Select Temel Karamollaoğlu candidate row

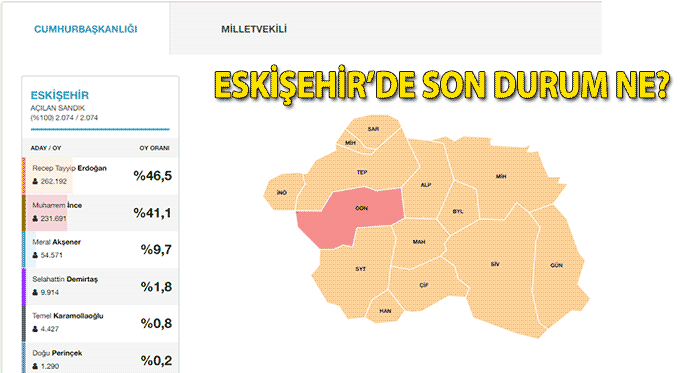tap(100, 323)
